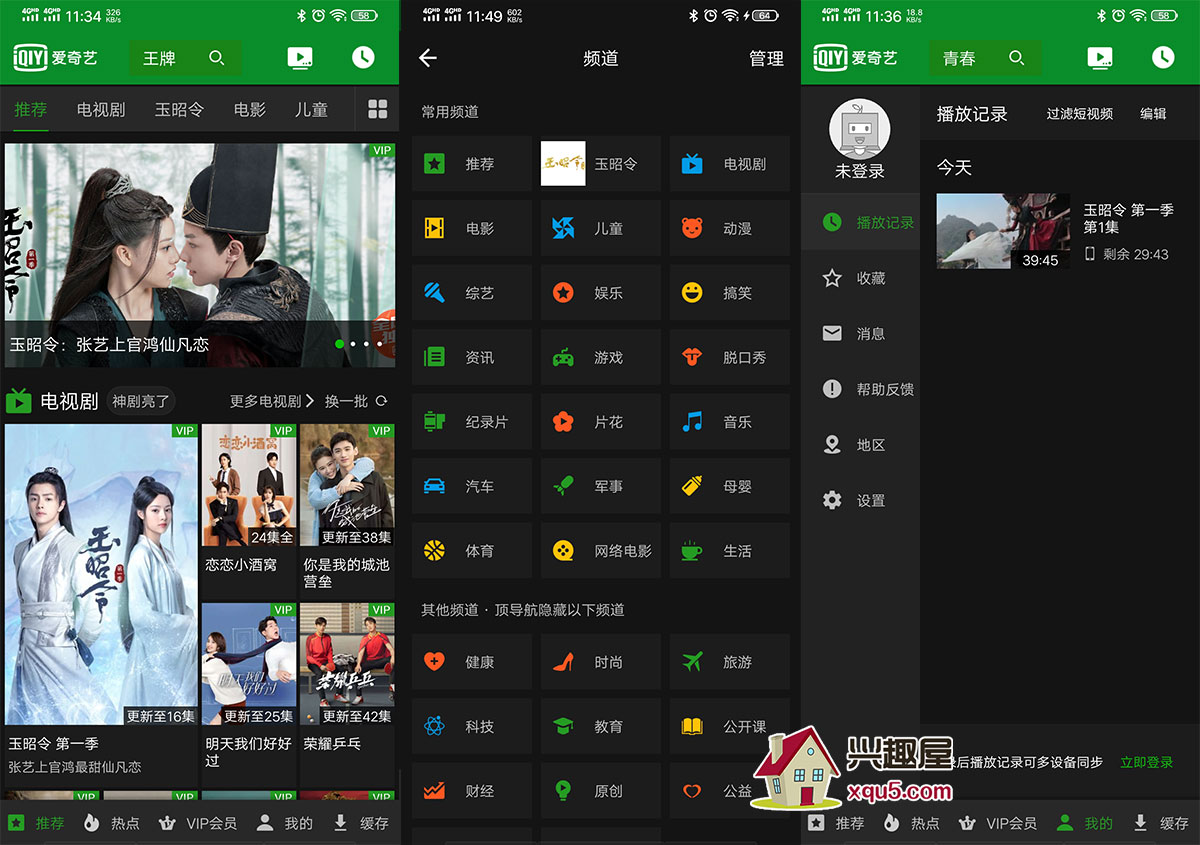Switch to the 电视剧 top tab
Screen dimensions: 1200x845
pos(101,110)
